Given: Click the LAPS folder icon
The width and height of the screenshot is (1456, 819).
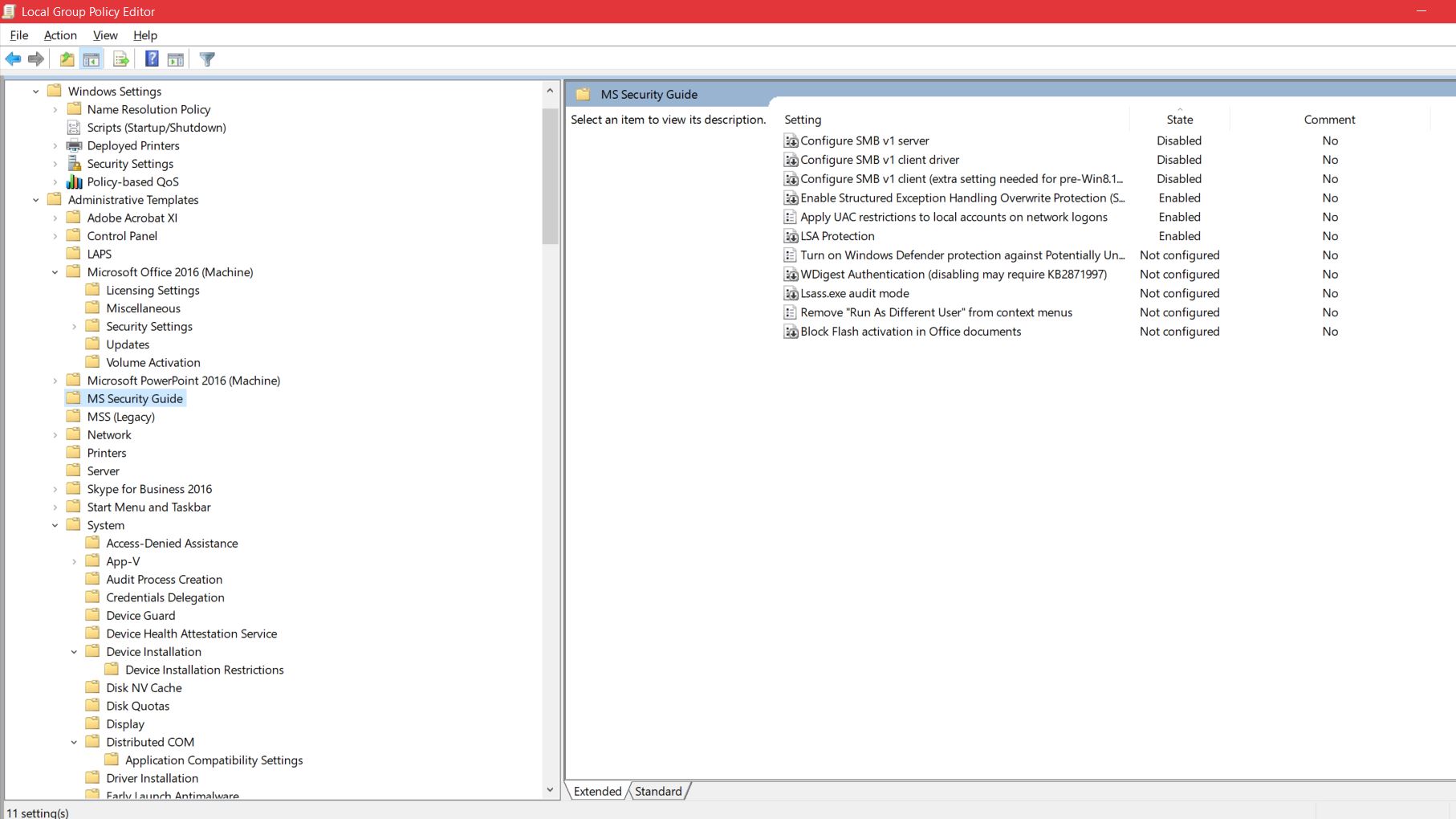Looking at the screenshot, I should pos(74,254).
